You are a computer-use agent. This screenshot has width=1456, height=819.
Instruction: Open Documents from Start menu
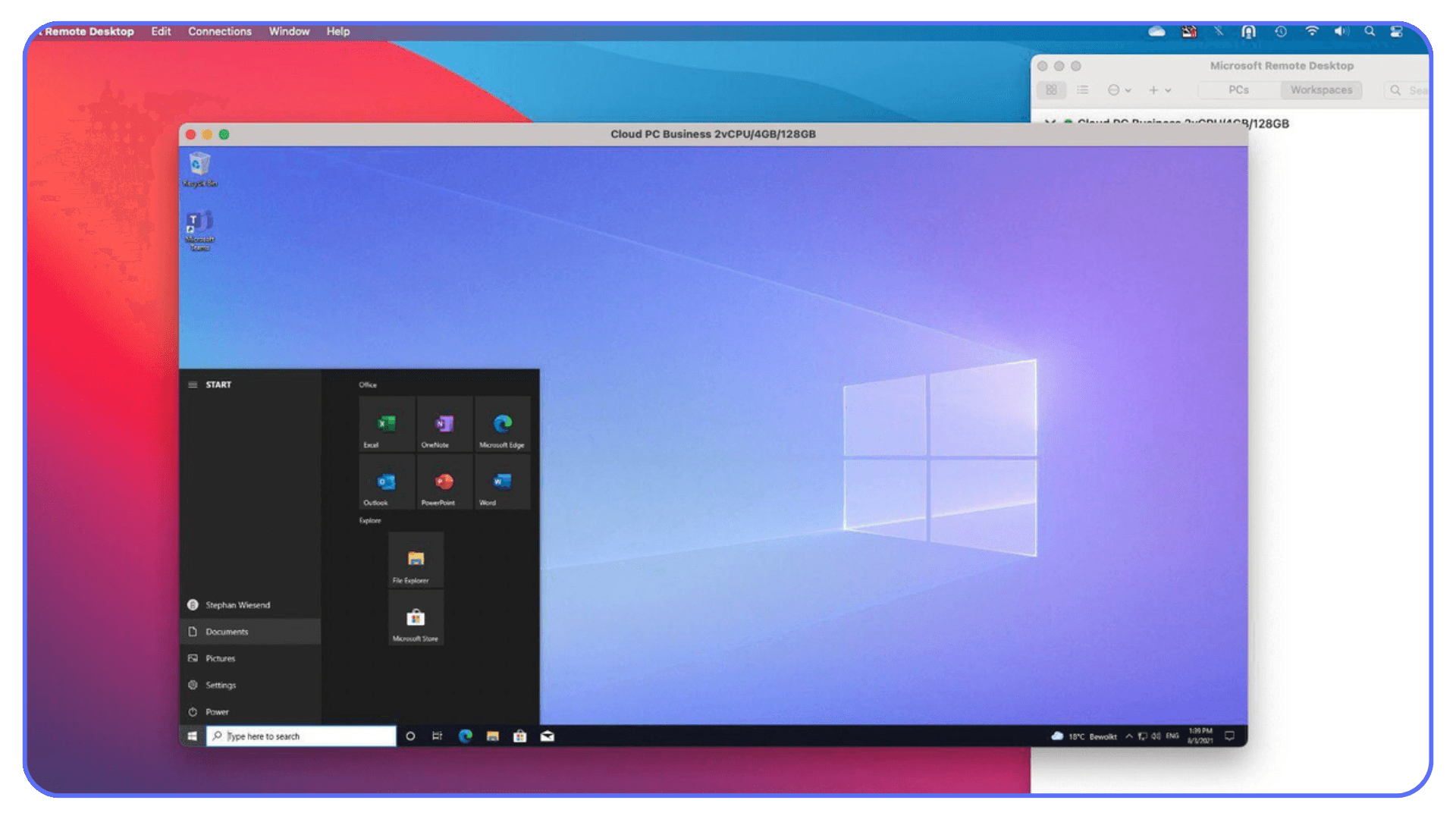click(x=250, y=632)
